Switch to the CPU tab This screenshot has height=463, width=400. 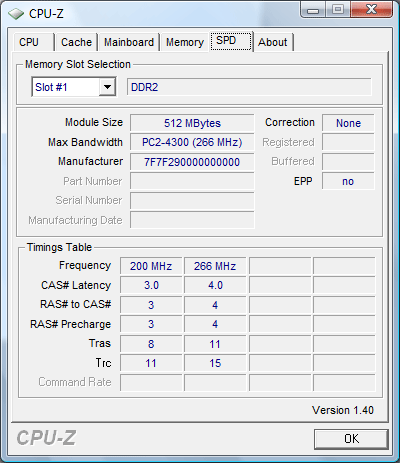pos(33,42)
